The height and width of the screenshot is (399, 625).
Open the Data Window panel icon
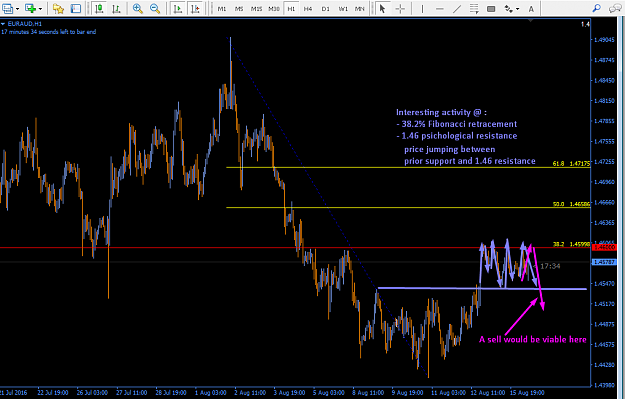point(75,8)
